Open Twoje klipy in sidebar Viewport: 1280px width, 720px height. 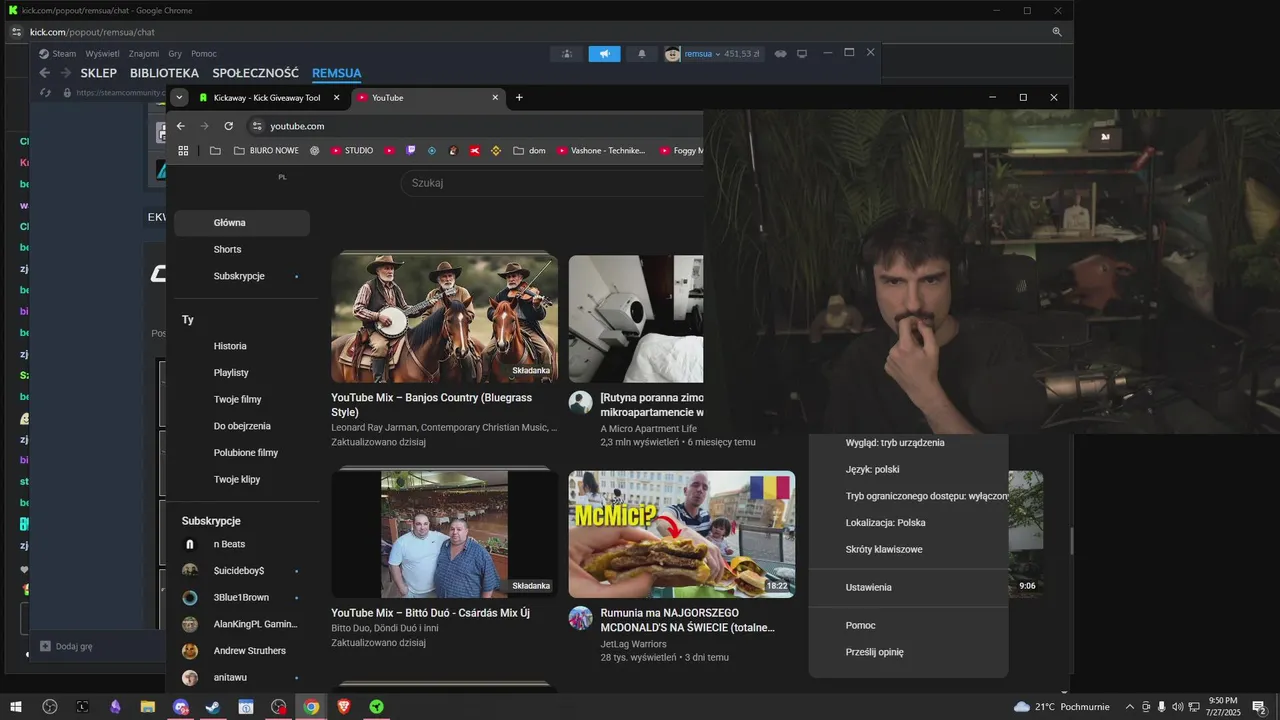click(x=242, y=479)
